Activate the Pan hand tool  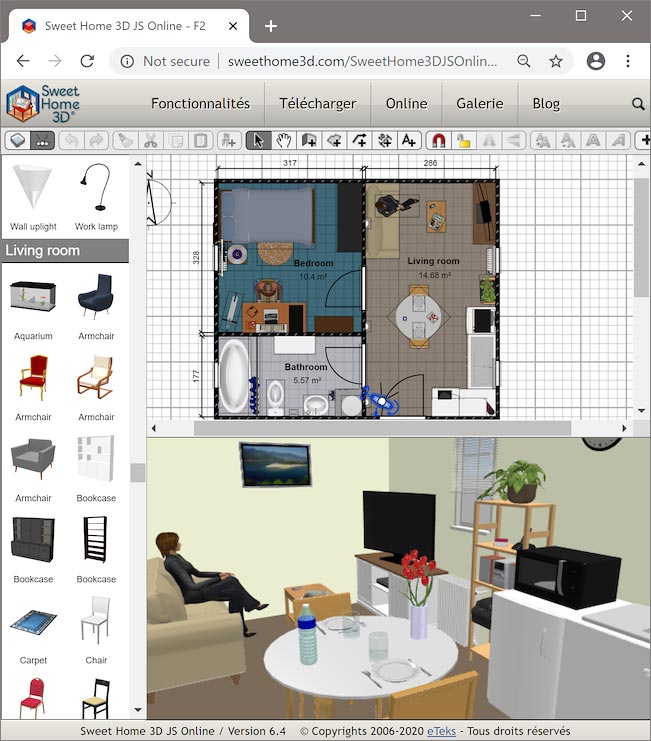coord(283,140)
